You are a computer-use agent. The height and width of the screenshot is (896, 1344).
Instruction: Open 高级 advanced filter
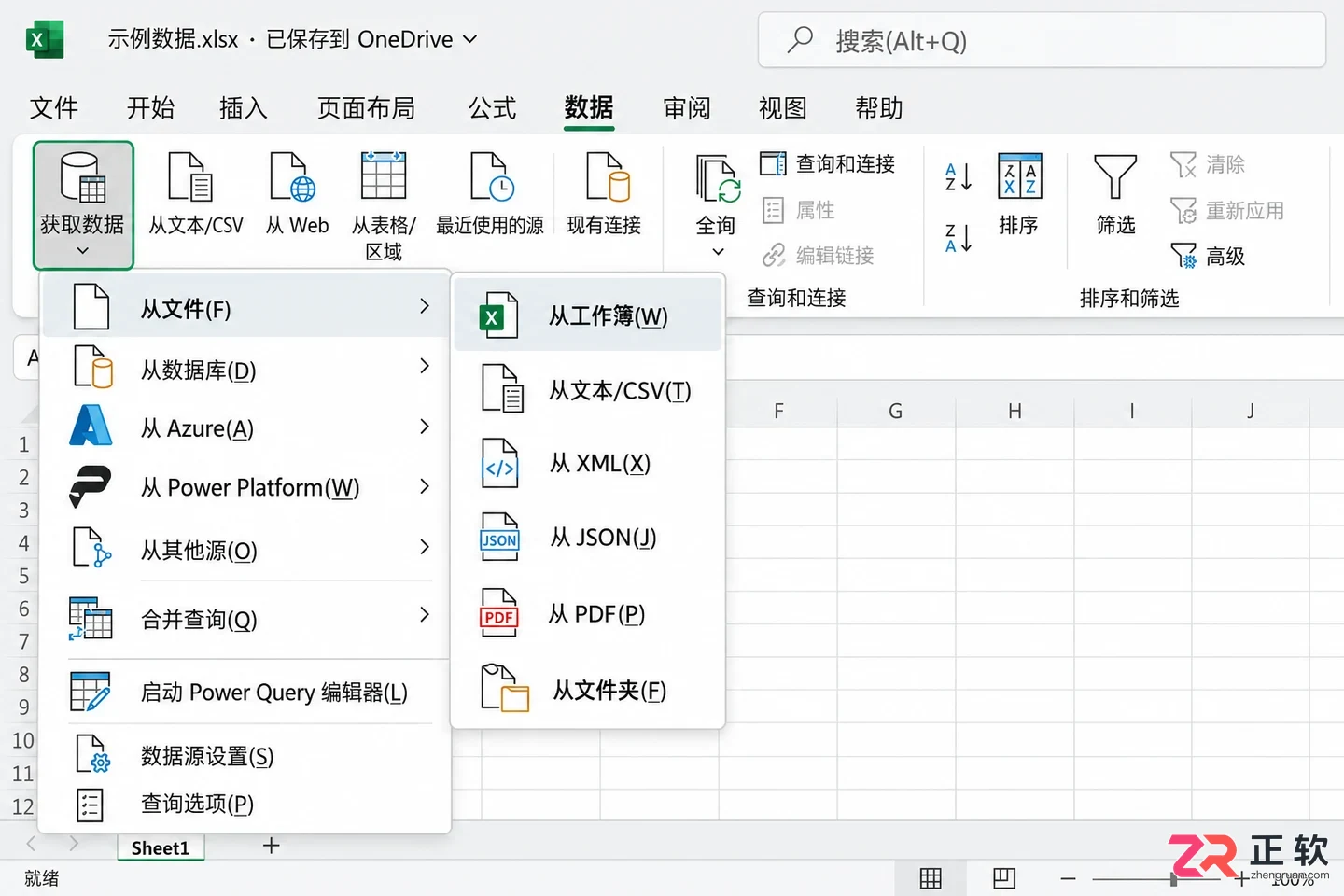point(1208,256)
